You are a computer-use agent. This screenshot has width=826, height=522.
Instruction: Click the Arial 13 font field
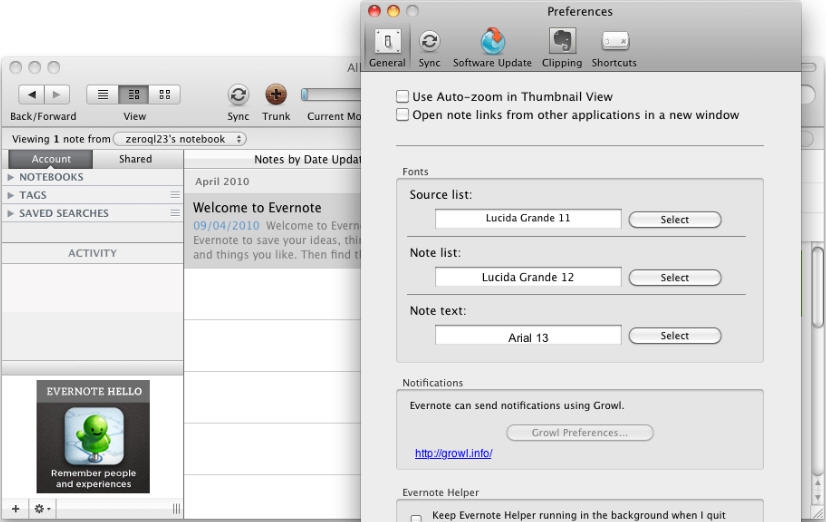pyautogui.click(x=528, y=336)
